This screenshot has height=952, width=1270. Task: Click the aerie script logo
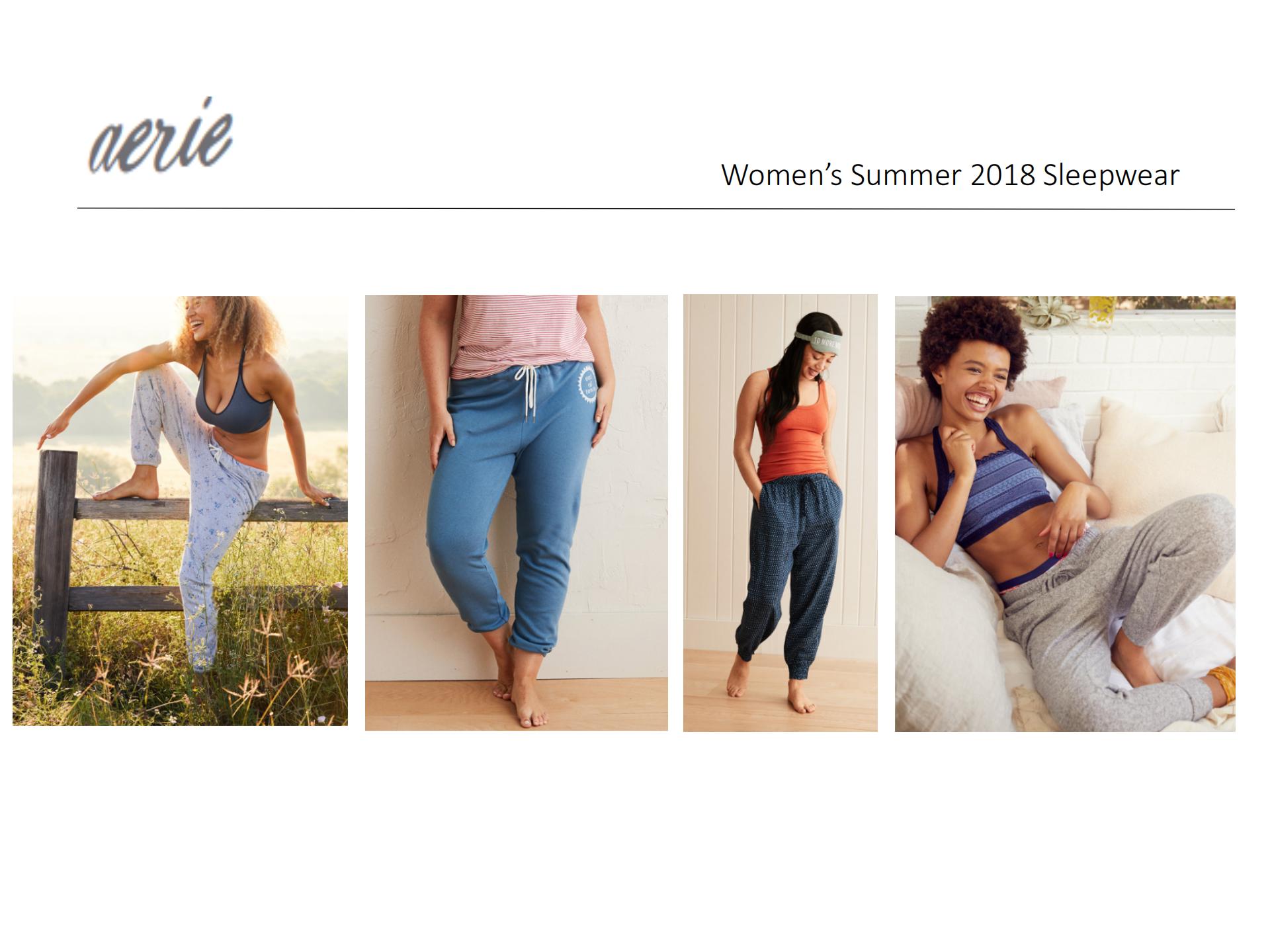[x=161, y=137]
